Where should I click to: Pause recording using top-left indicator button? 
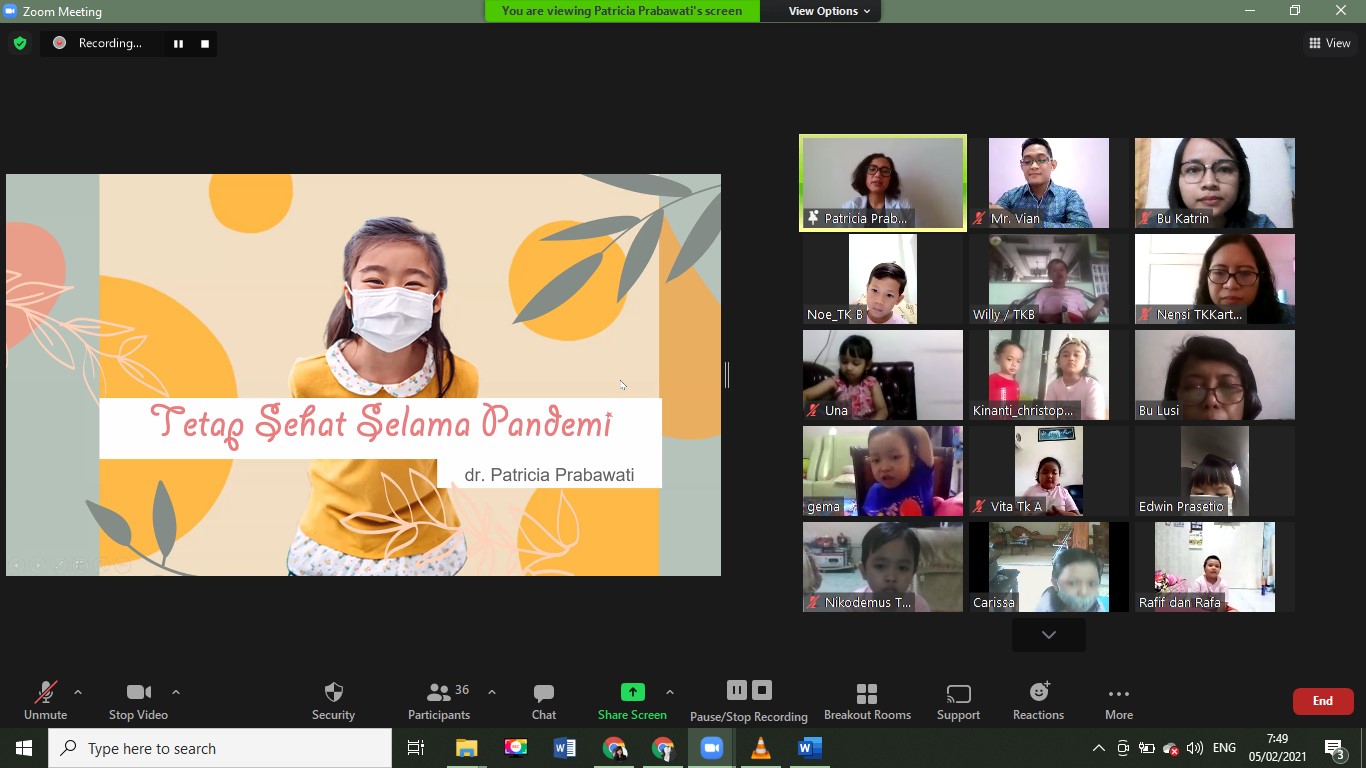click(178, 43)
